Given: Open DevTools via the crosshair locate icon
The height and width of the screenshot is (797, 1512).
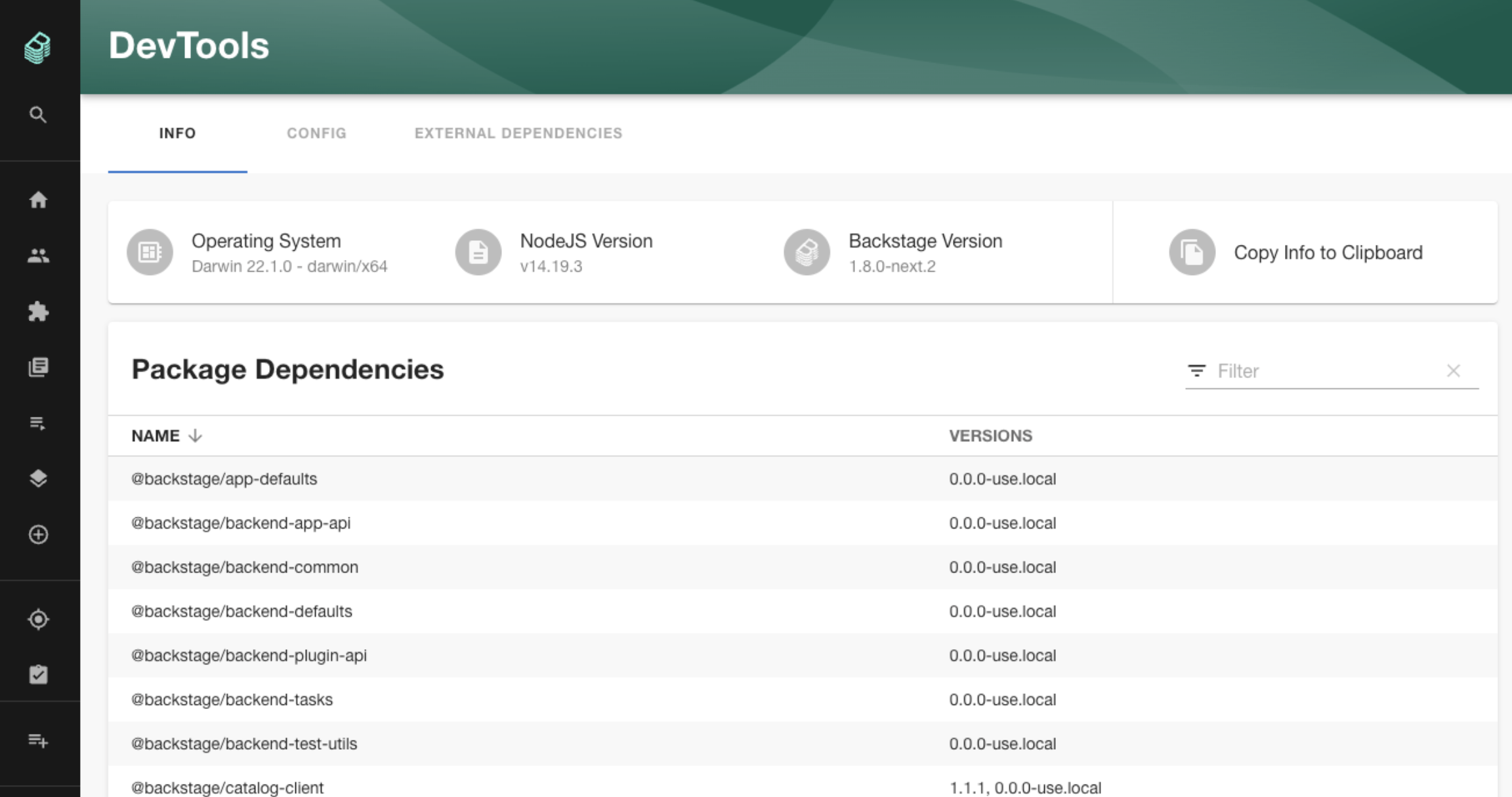Looking at the screenshot, I should 39,619.
